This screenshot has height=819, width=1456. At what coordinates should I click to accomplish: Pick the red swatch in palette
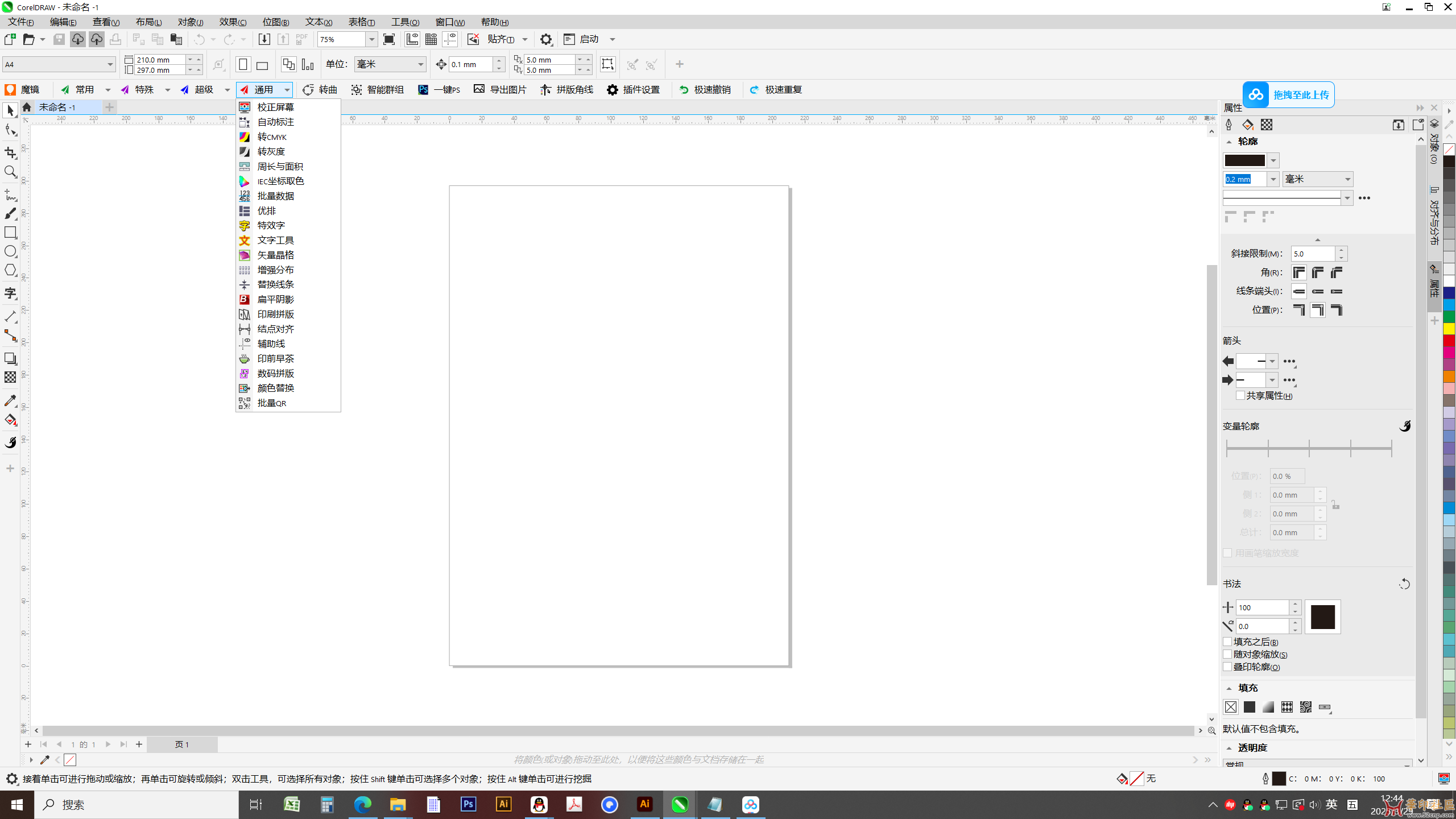pos(1449,341)
